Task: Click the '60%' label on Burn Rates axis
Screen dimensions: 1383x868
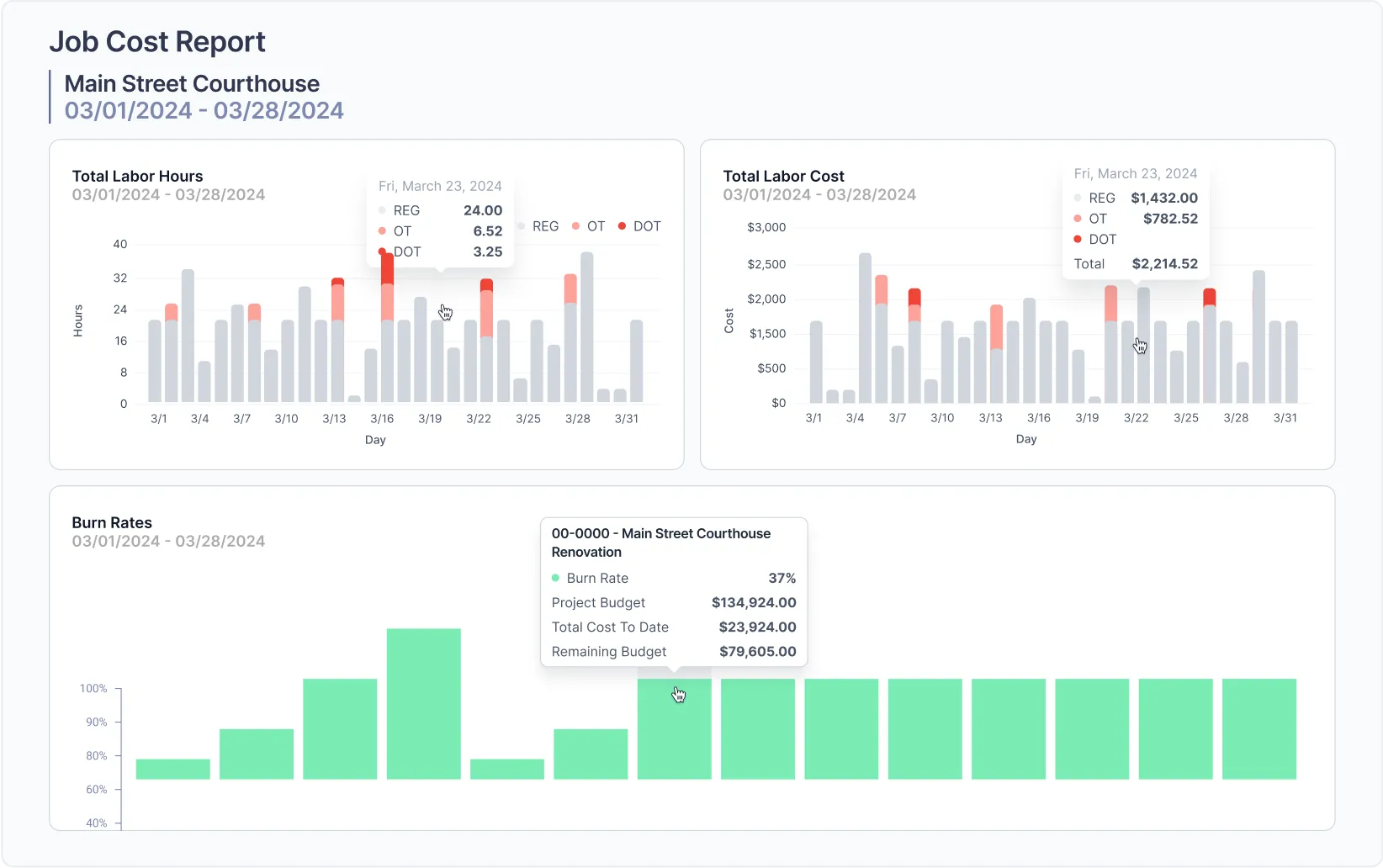Action: tap(97, 789)
